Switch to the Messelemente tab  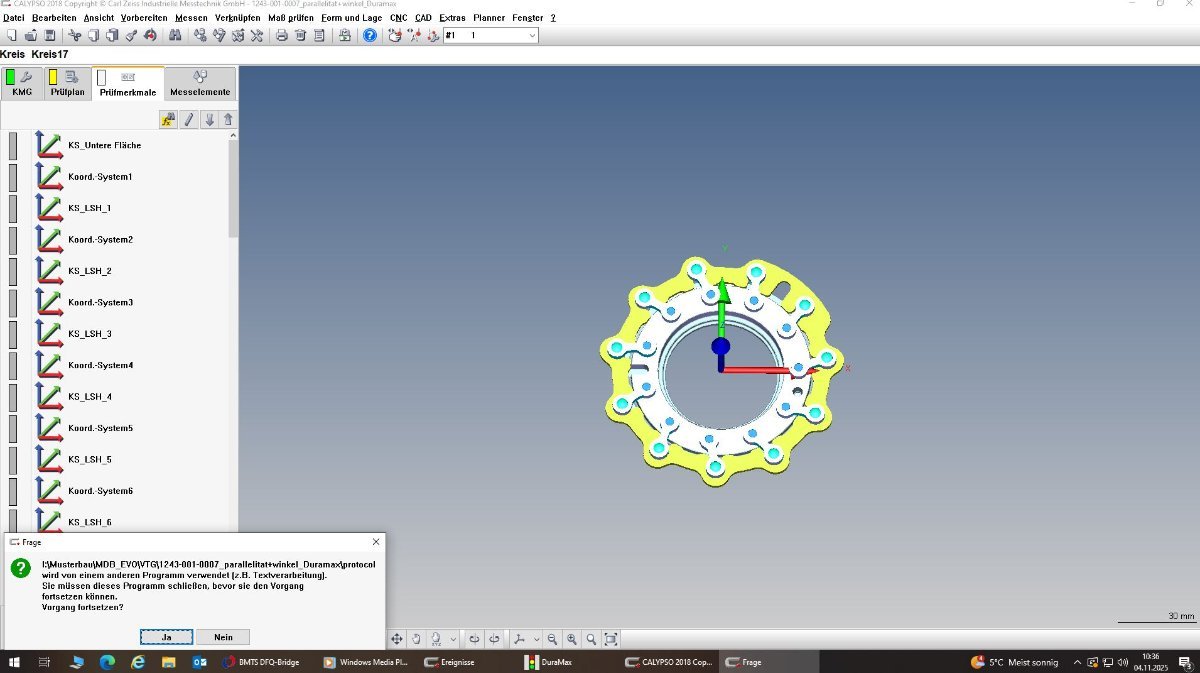click(x=200, y=83)
